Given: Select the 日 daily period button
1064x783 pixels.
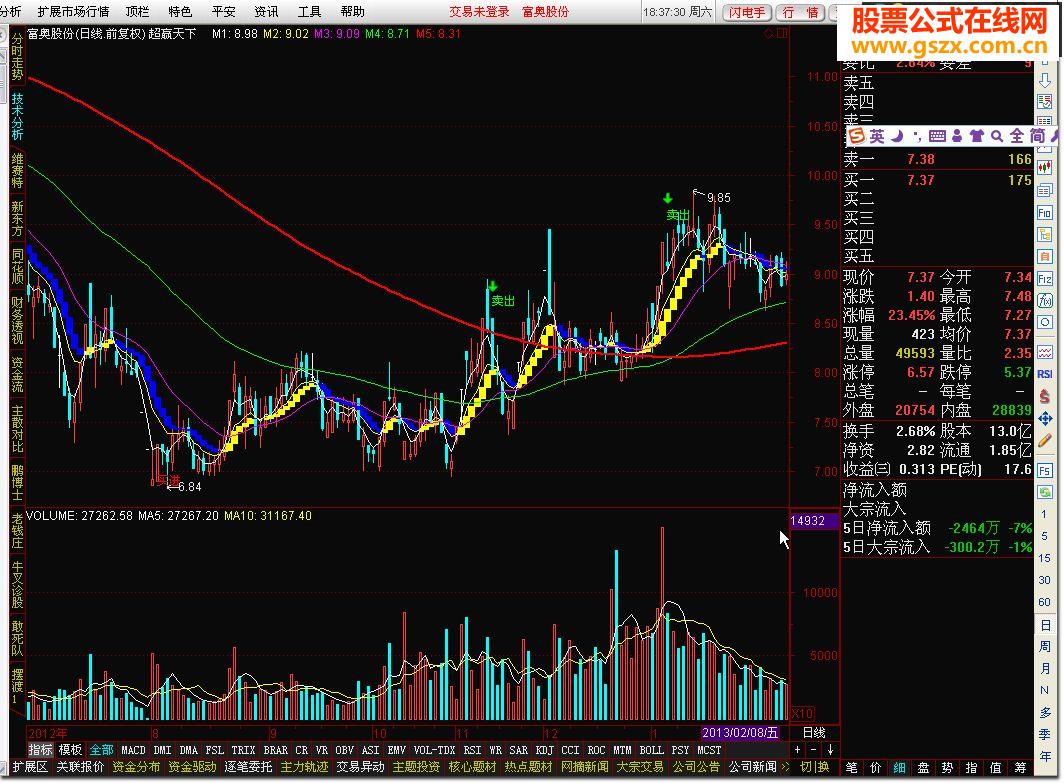Looking at the screenshot, I should click(x=1045, y=624).
